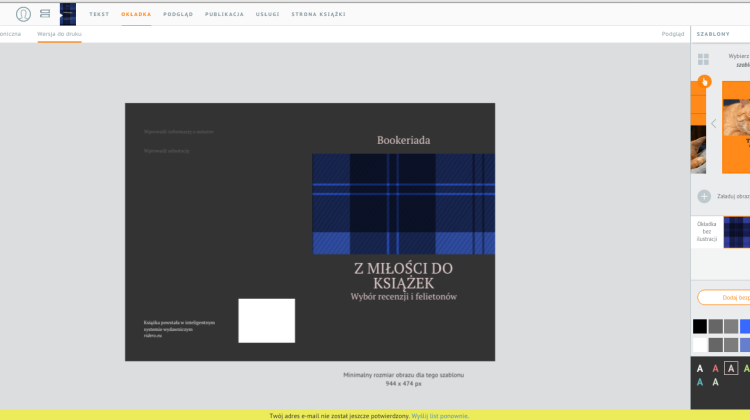
Task: Open the PODGLĄD tab
Action: [178, 14]
